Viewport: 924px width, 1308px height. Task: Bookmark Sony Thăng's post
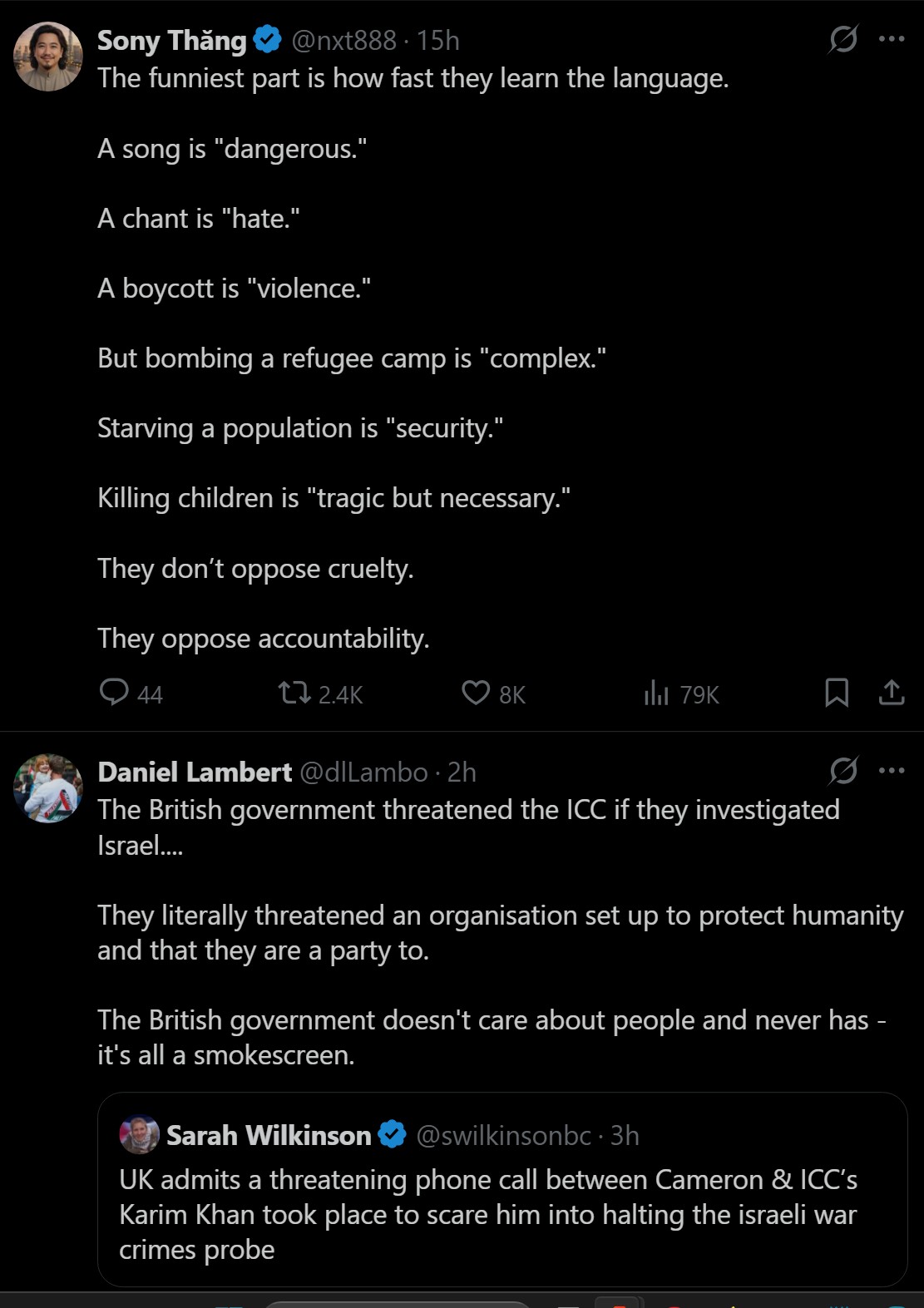837,693
